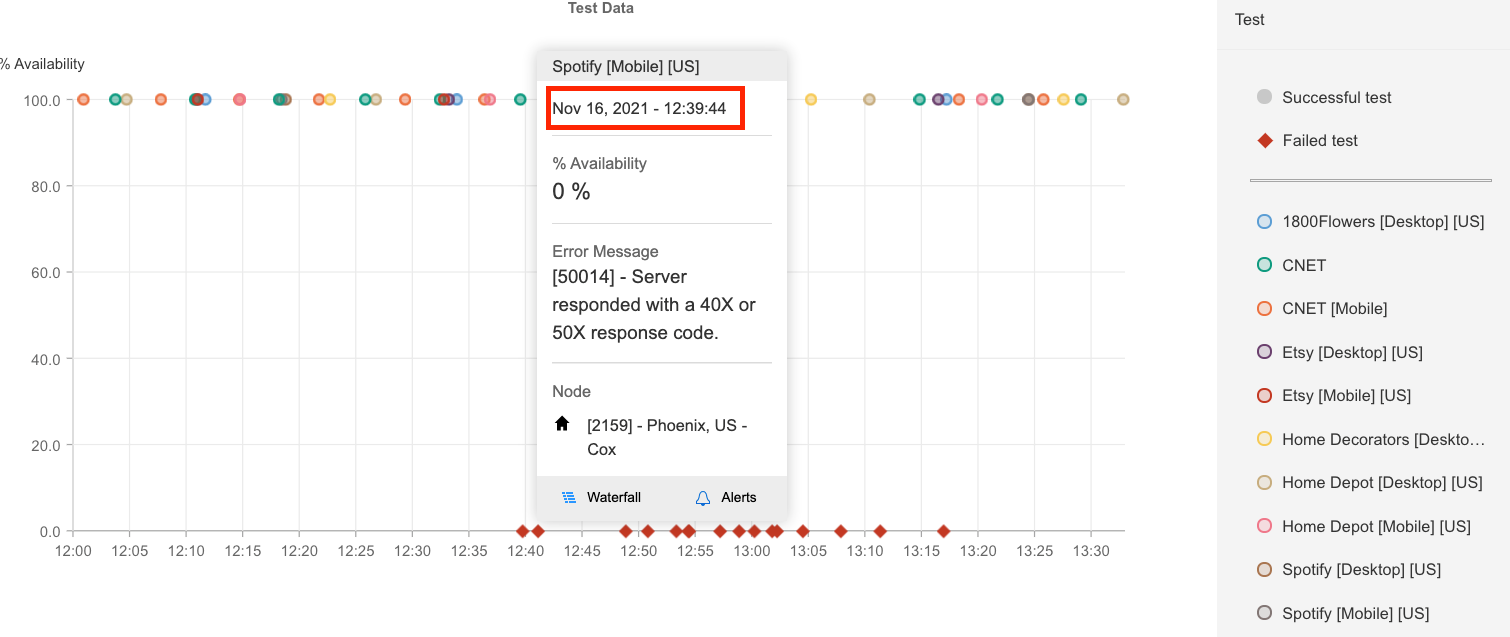Open Alerts from tooltip
Screen dimensions: 1510x637
pyautogui.click(x=738, y=497)
